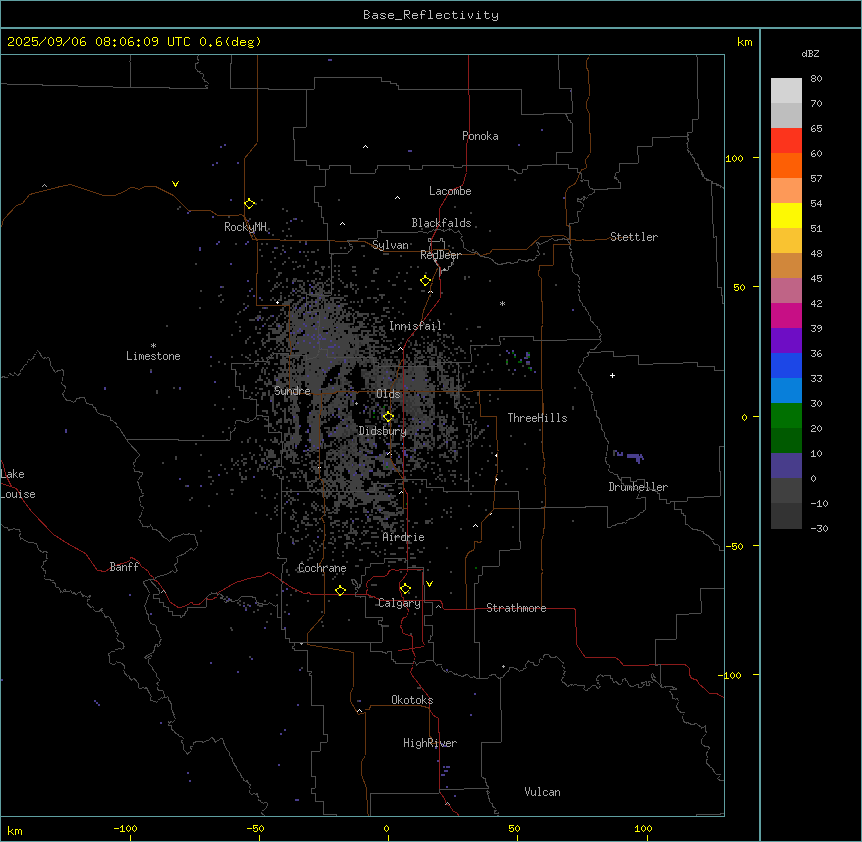The image size is (862, 842).
Task: Click the 0 tick on horizontal km axis
Action: click(x=386, y=828)
